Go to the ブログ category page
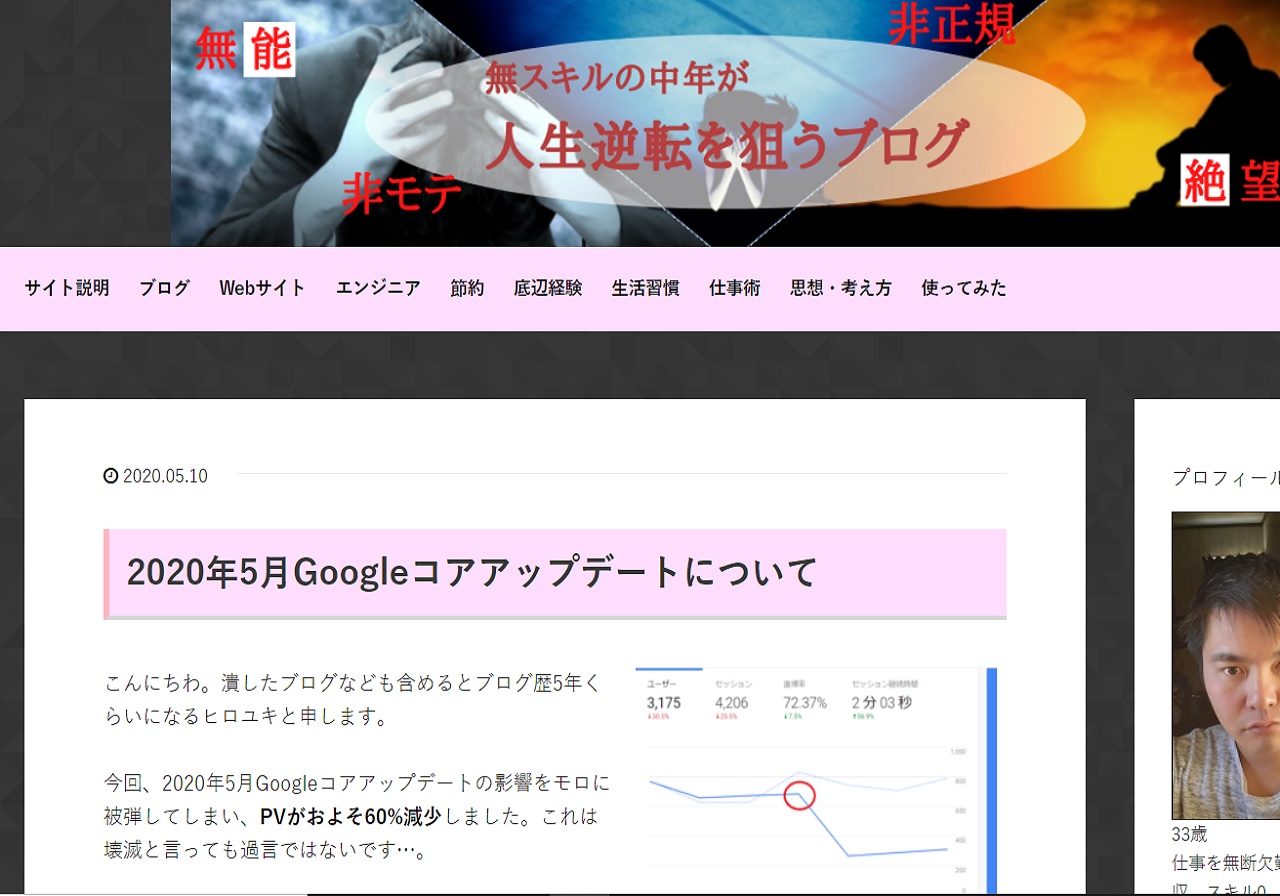 point(164,288)
